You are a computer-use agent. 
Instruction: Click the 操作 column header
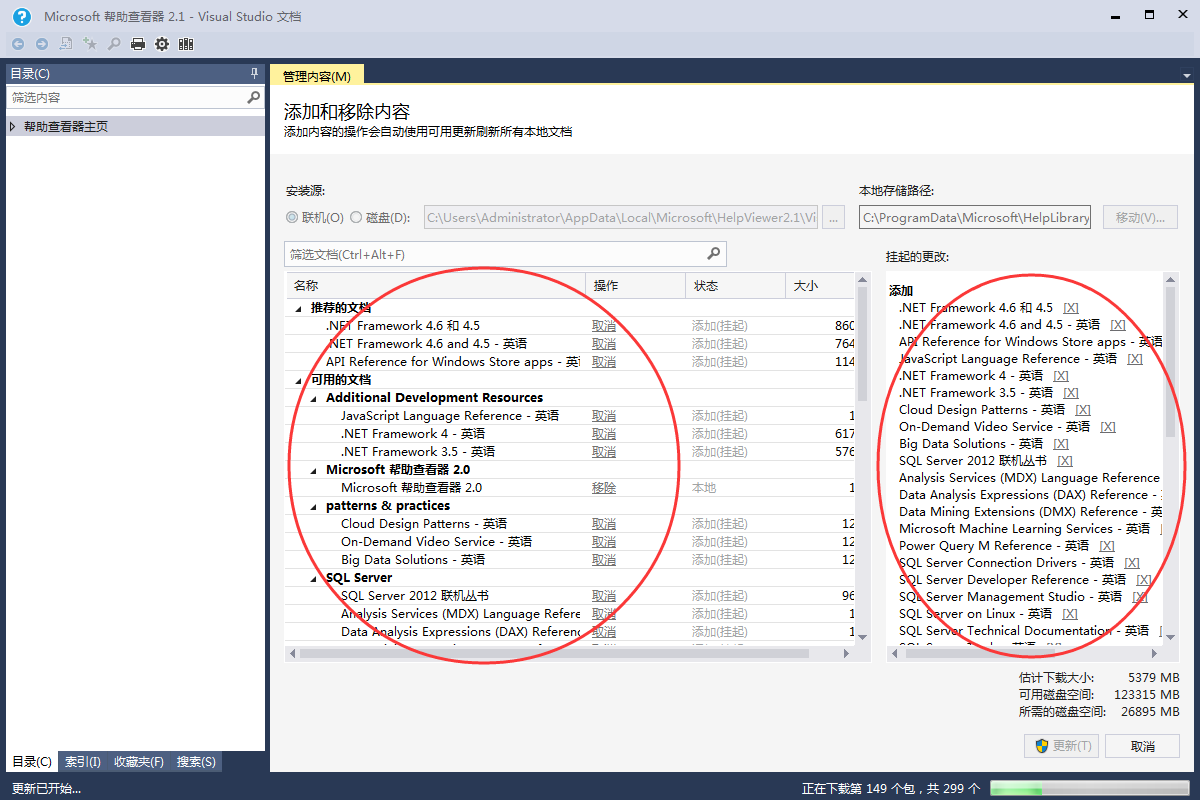pos(636,286)
